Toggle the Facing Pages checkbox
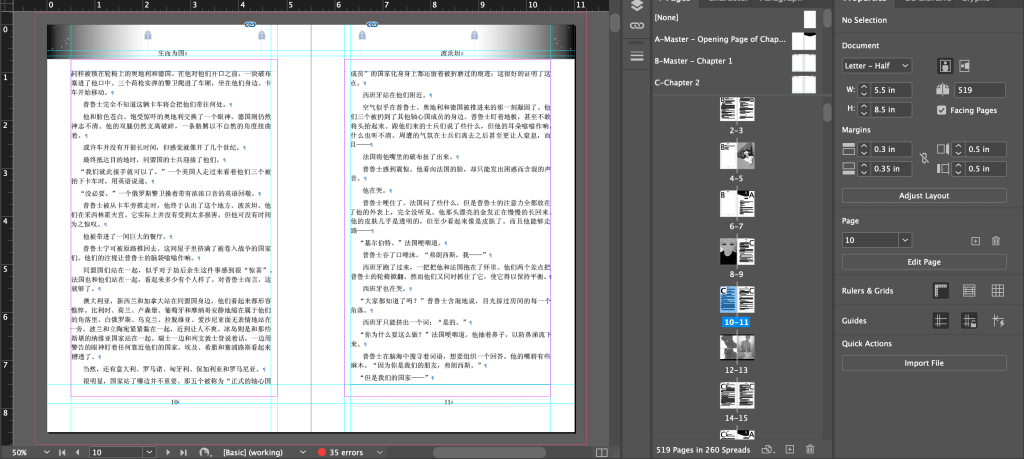Screen dimensions: 1024x459 [942, 109]
